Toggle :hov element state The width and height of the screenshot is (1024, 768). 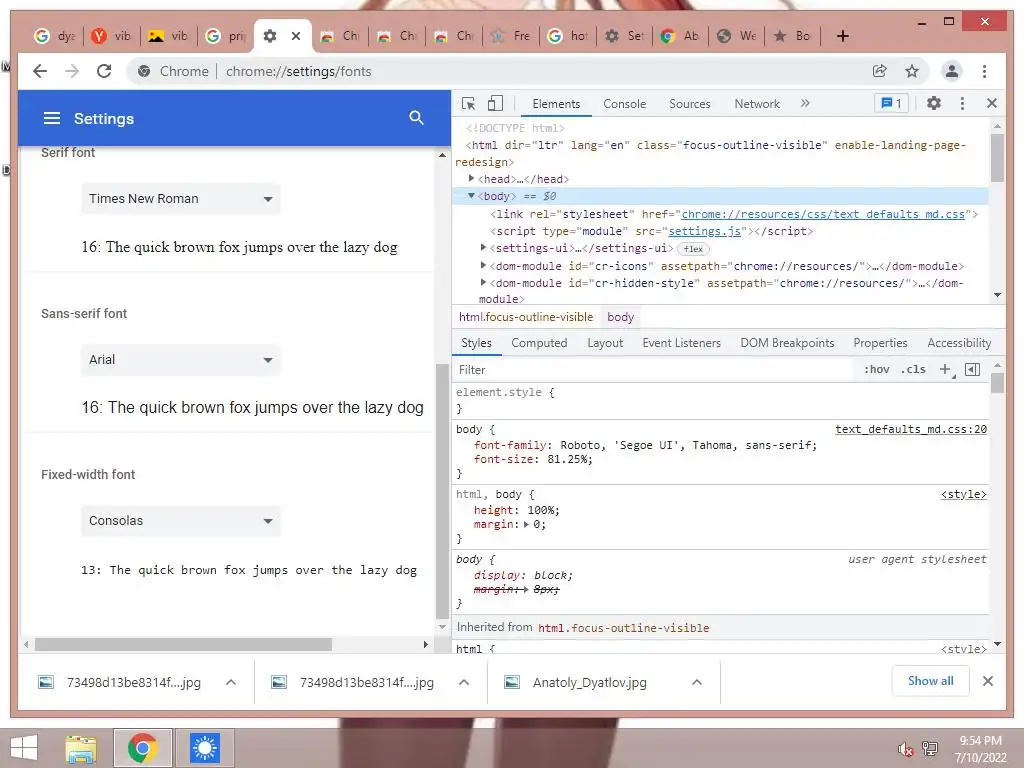[x=876, y=370]
